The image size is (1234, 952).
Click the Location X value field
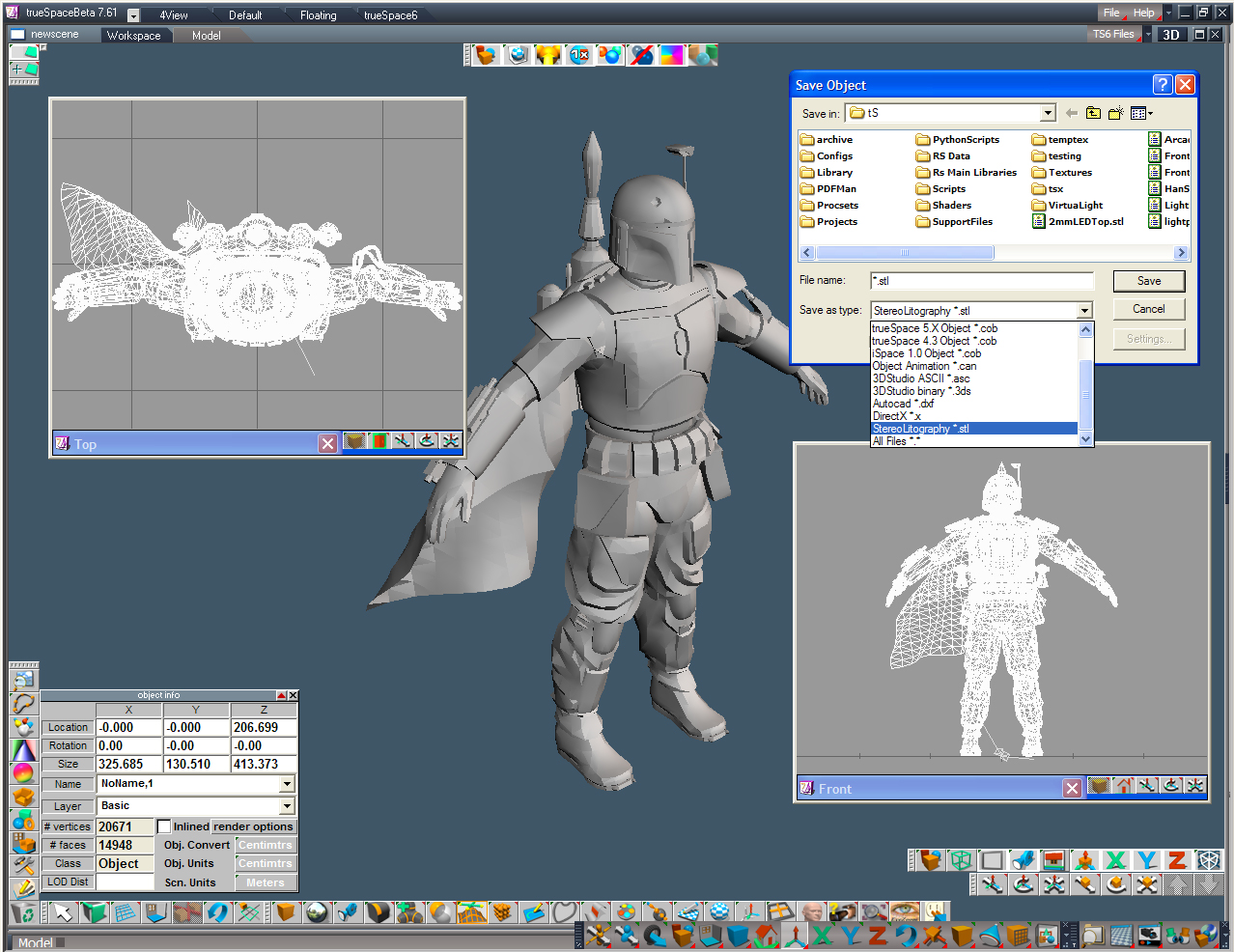129,727
